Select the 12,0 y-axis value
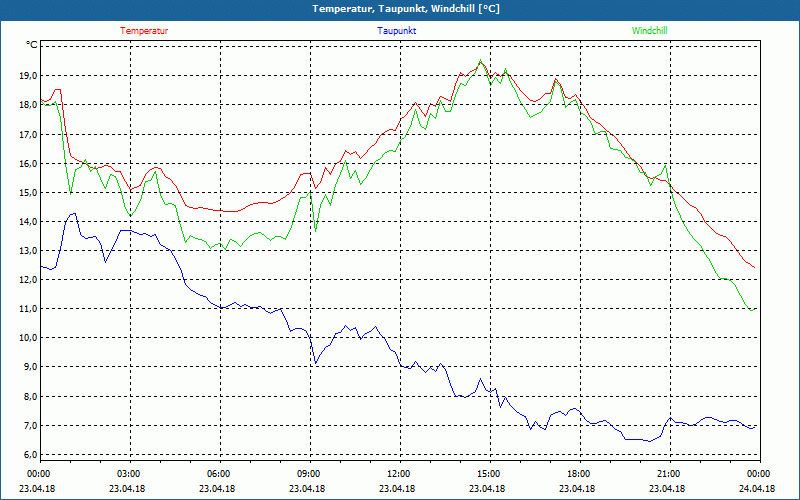Viewport: 800px width, 500px height. tap(29, 280)
